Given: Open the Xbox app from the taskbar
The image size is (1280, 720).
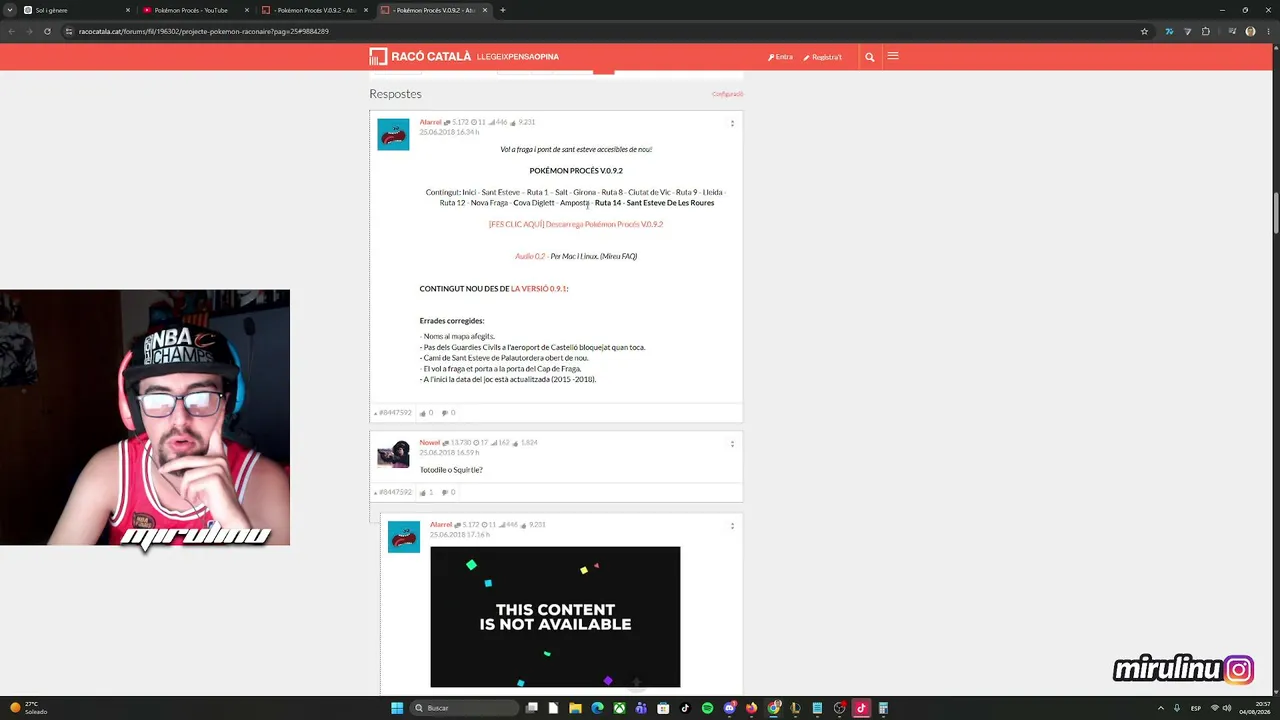Looking at the screenshot, I should (619, 708).
